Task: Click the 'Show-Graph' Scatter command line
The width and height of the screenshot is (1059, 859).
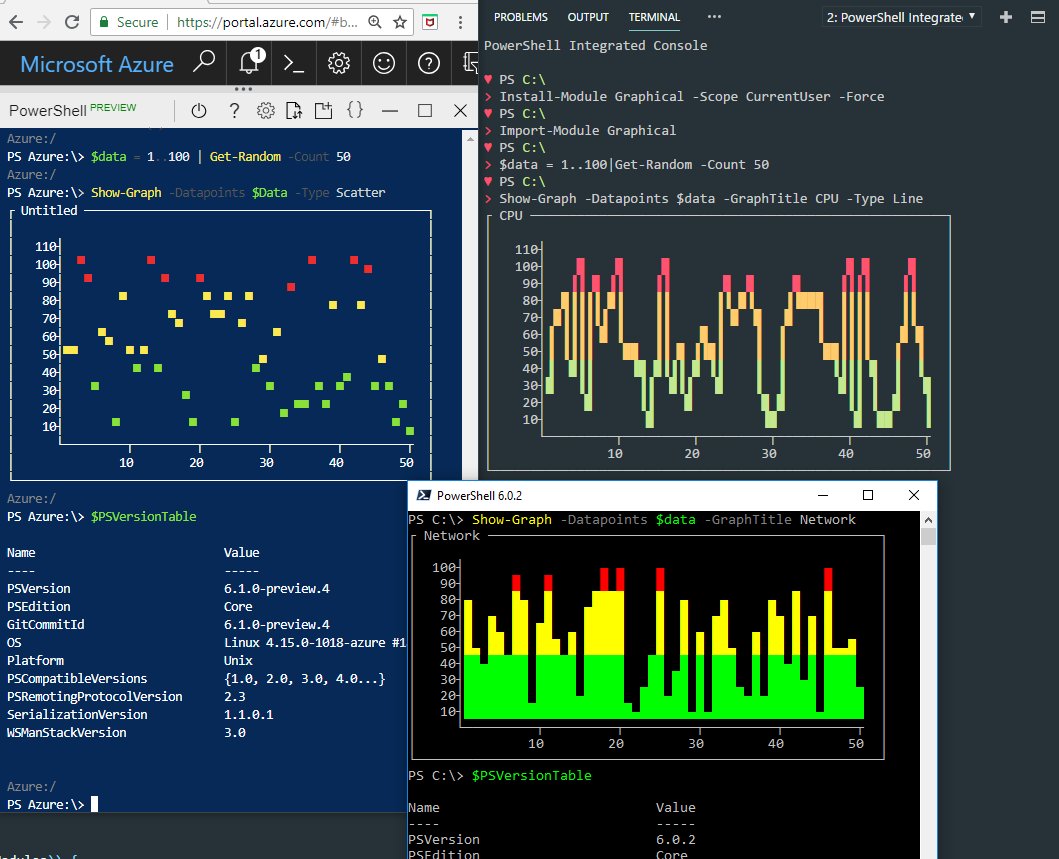Action: pyautogui.click(x=238, y=192)
